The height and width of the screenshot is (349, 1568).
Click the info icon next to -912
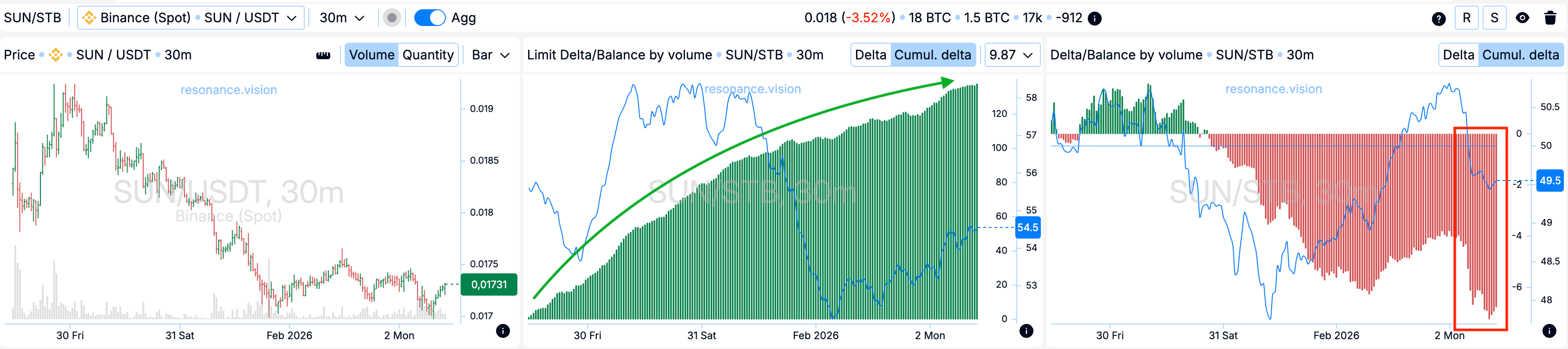point(1094,18)
